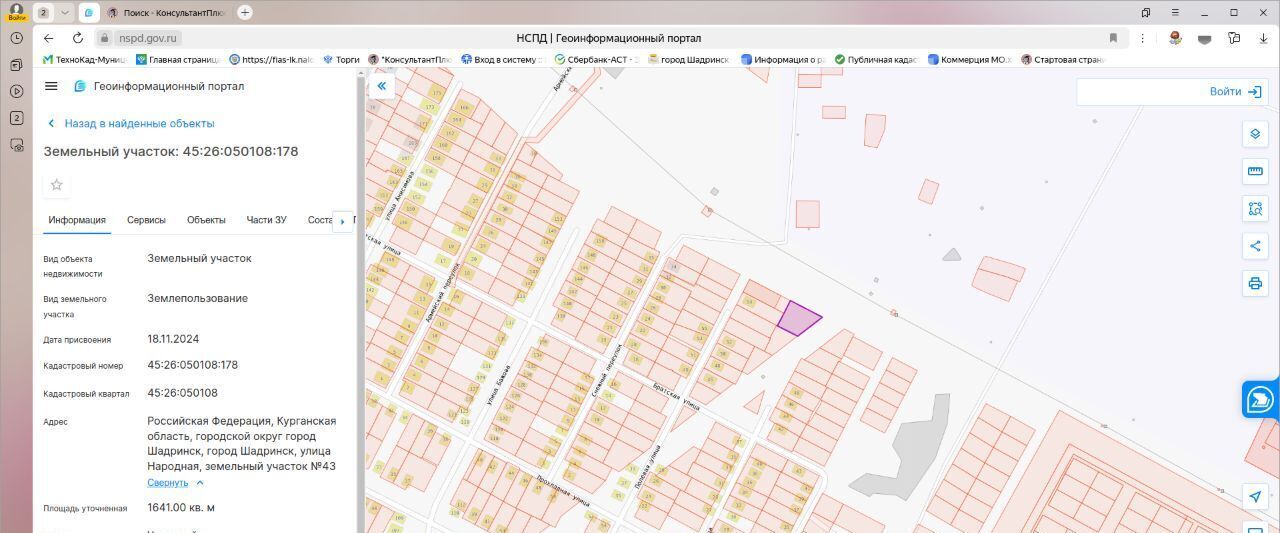
Task: Click the browser sidebar collections icon
Action: 16,65
